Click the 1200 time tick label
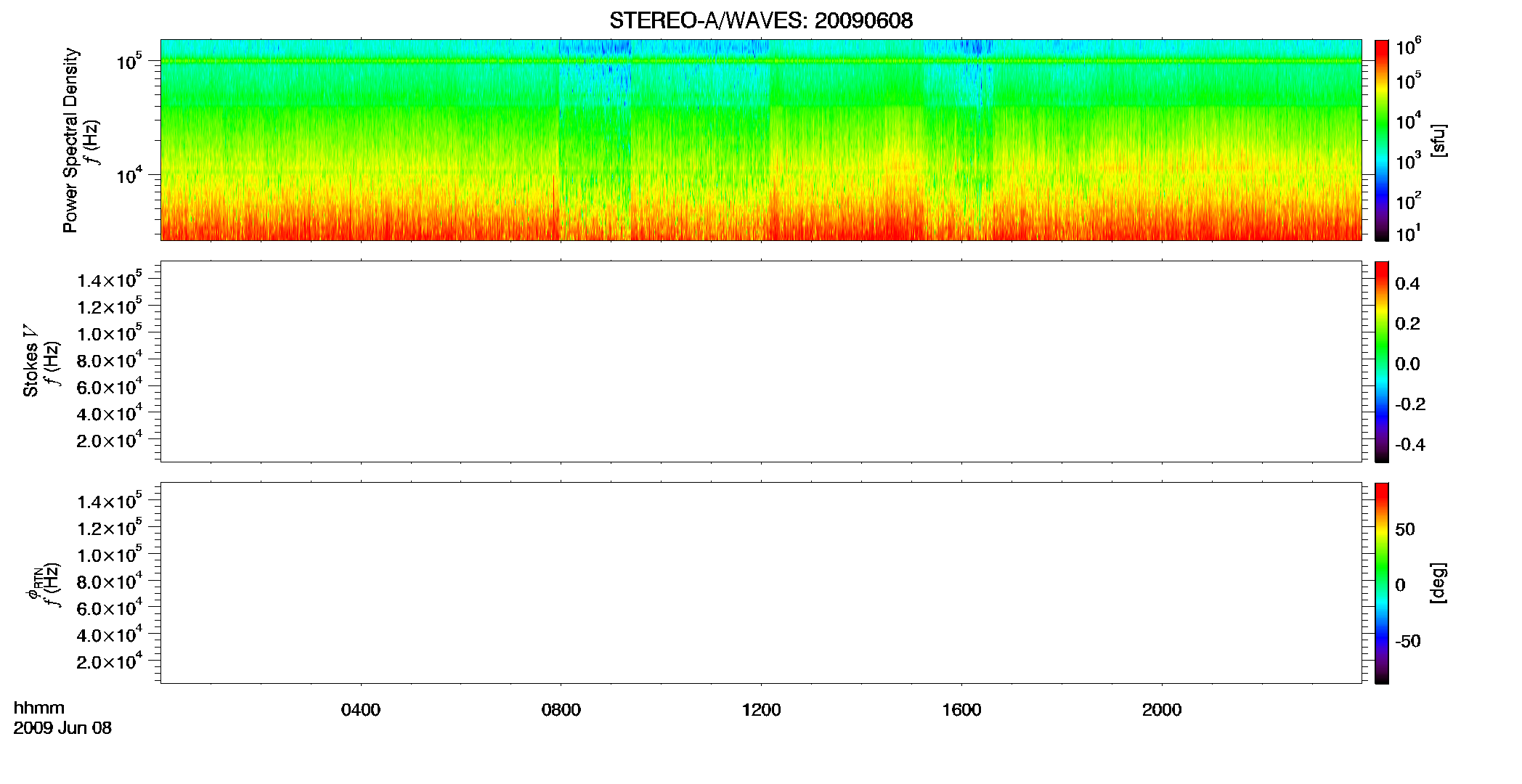This screenshot has height=784, width=1522. [761, 710]
